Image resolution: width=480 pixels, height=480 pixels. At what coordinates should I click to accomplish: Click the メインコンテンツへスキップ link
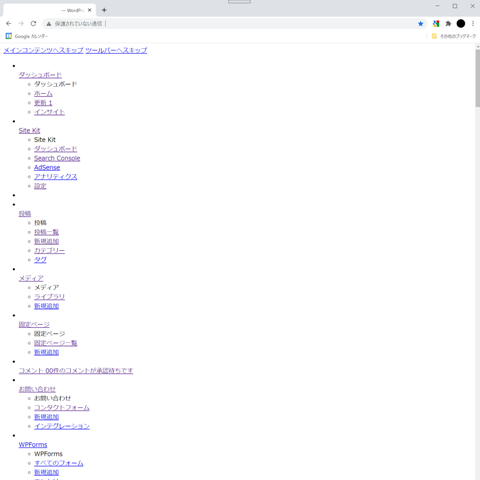43,50
